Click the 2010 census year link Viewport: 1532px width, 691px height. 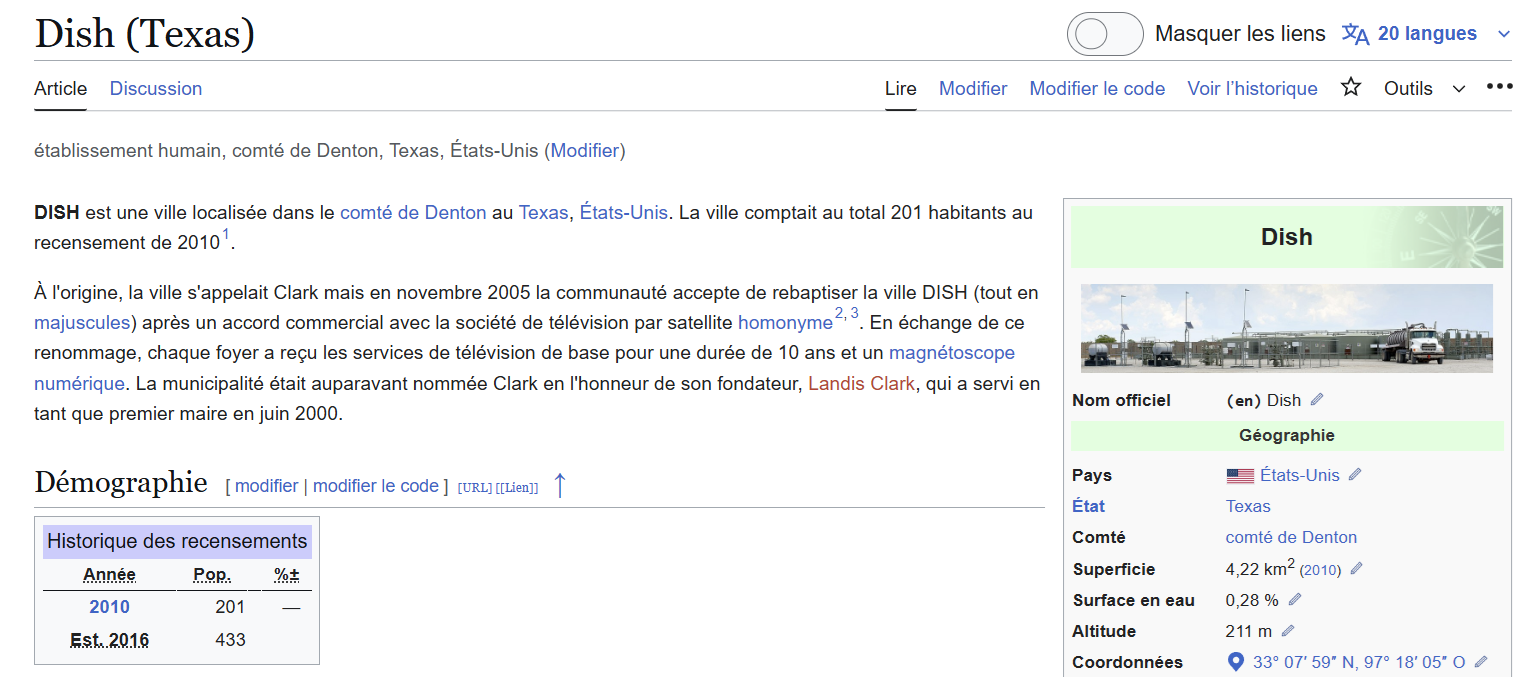[x=109, y=607]
